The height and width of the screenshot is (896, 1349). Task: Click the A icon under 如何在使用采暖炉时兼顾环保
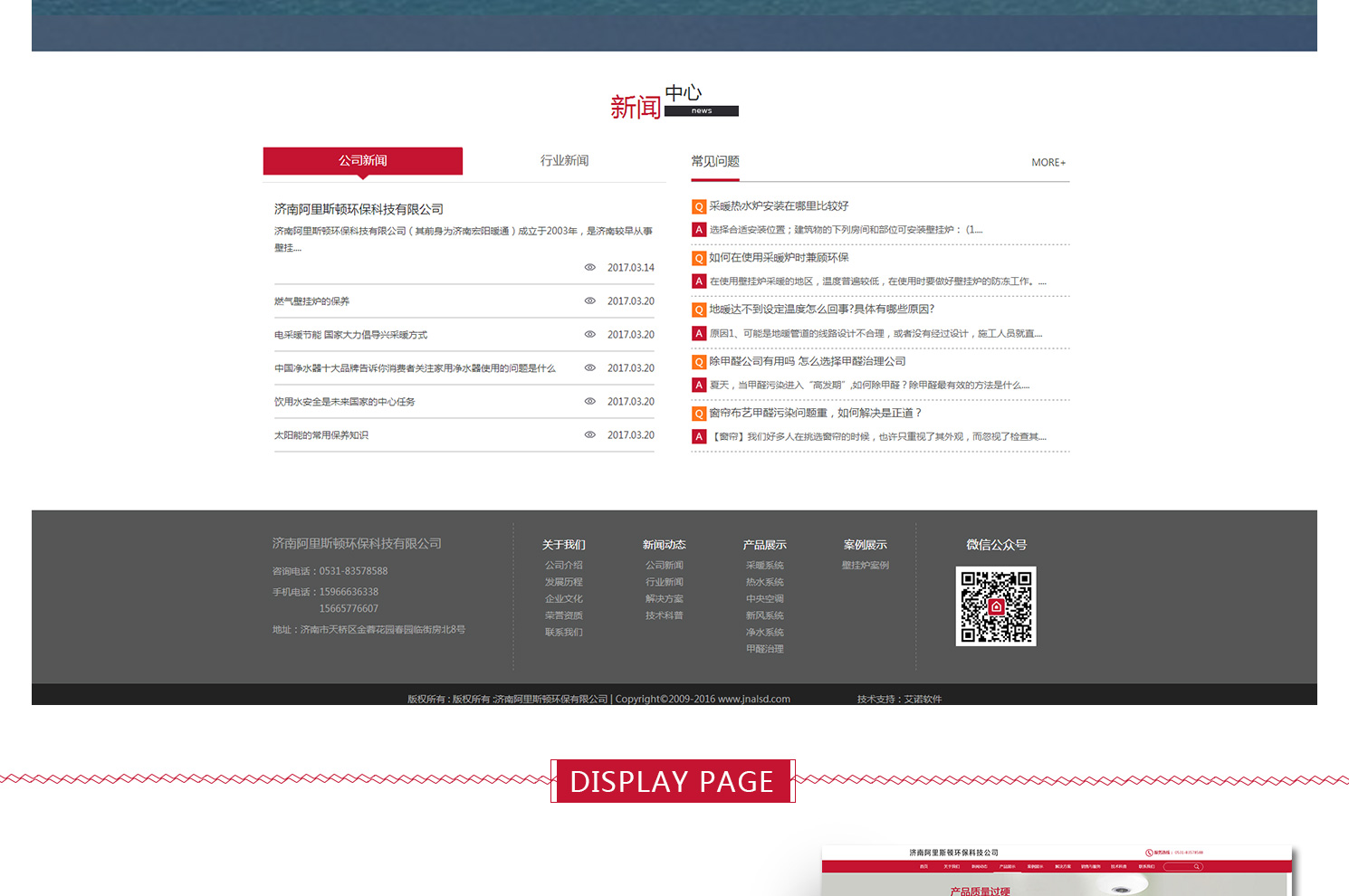(x=699, y=281)
